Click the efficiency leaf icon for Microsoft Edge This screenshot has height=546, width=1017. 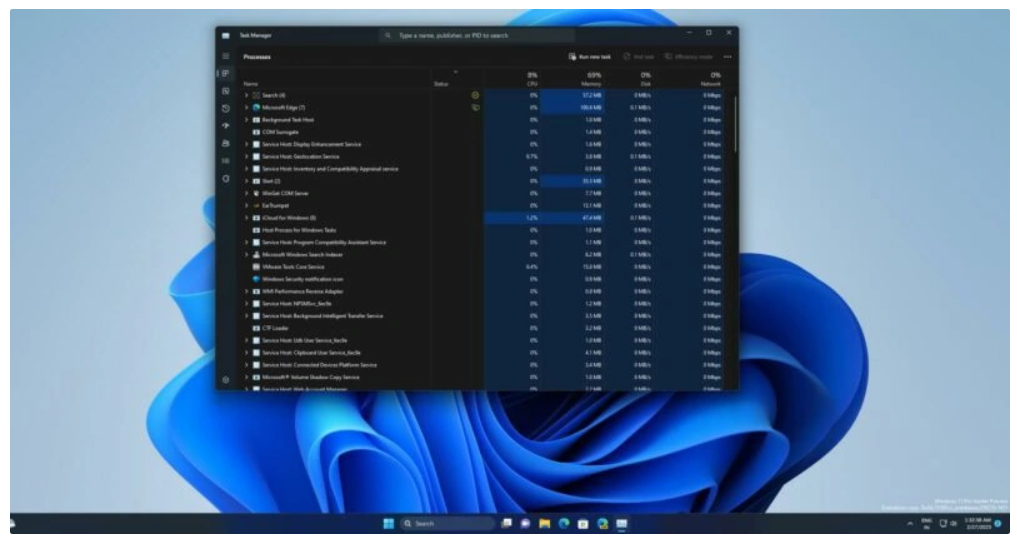pyautogui.click(x=475, y=108)
